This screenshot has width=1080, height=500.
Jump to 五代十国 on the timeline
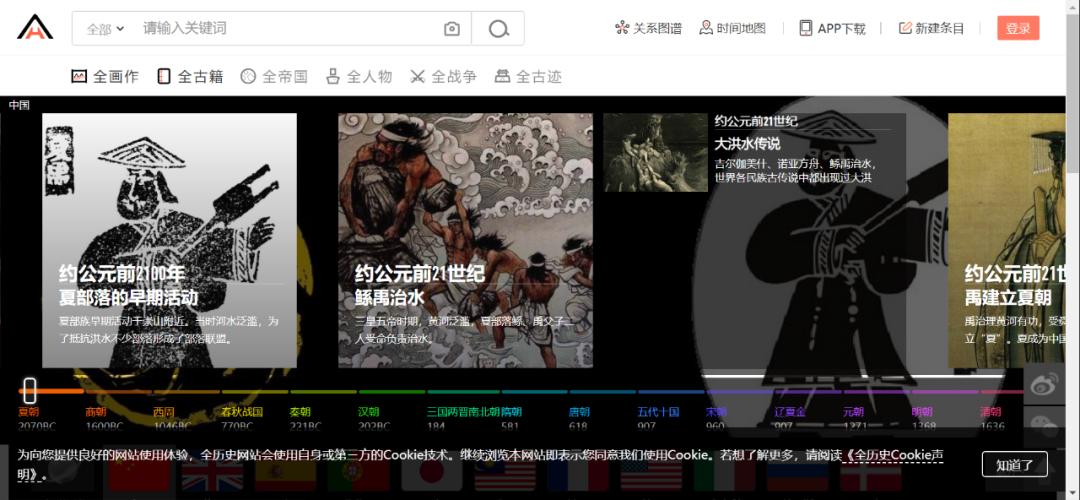658,412
